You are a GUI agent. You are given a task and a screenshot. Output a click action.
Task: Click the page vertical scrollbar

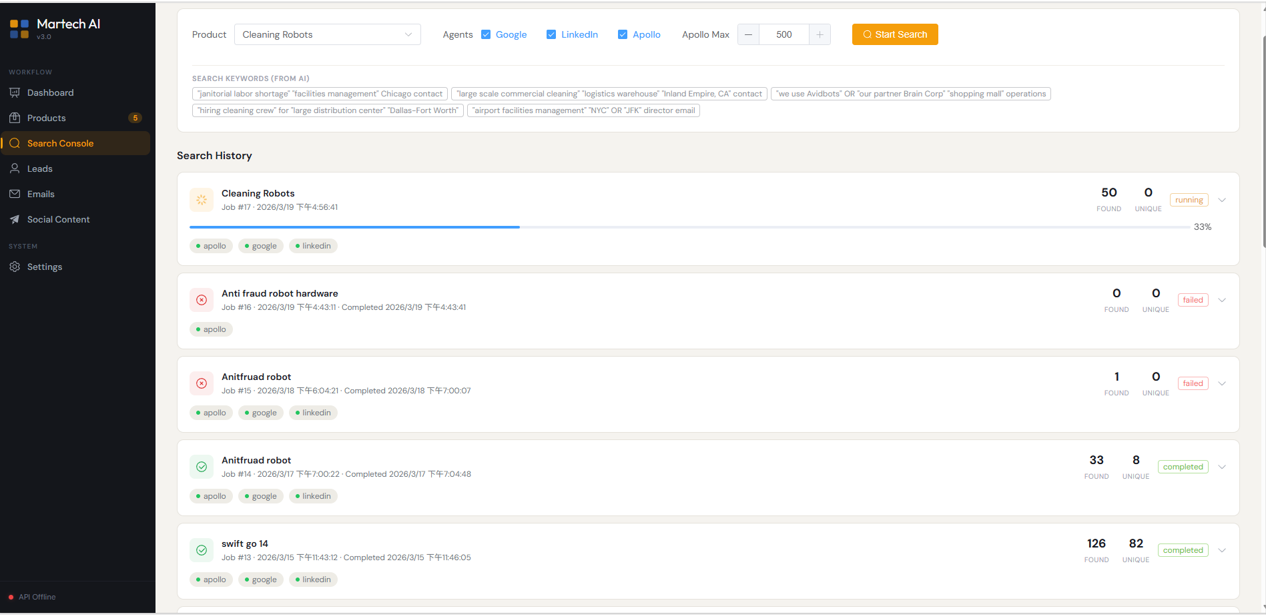[x=1263, y=140]
